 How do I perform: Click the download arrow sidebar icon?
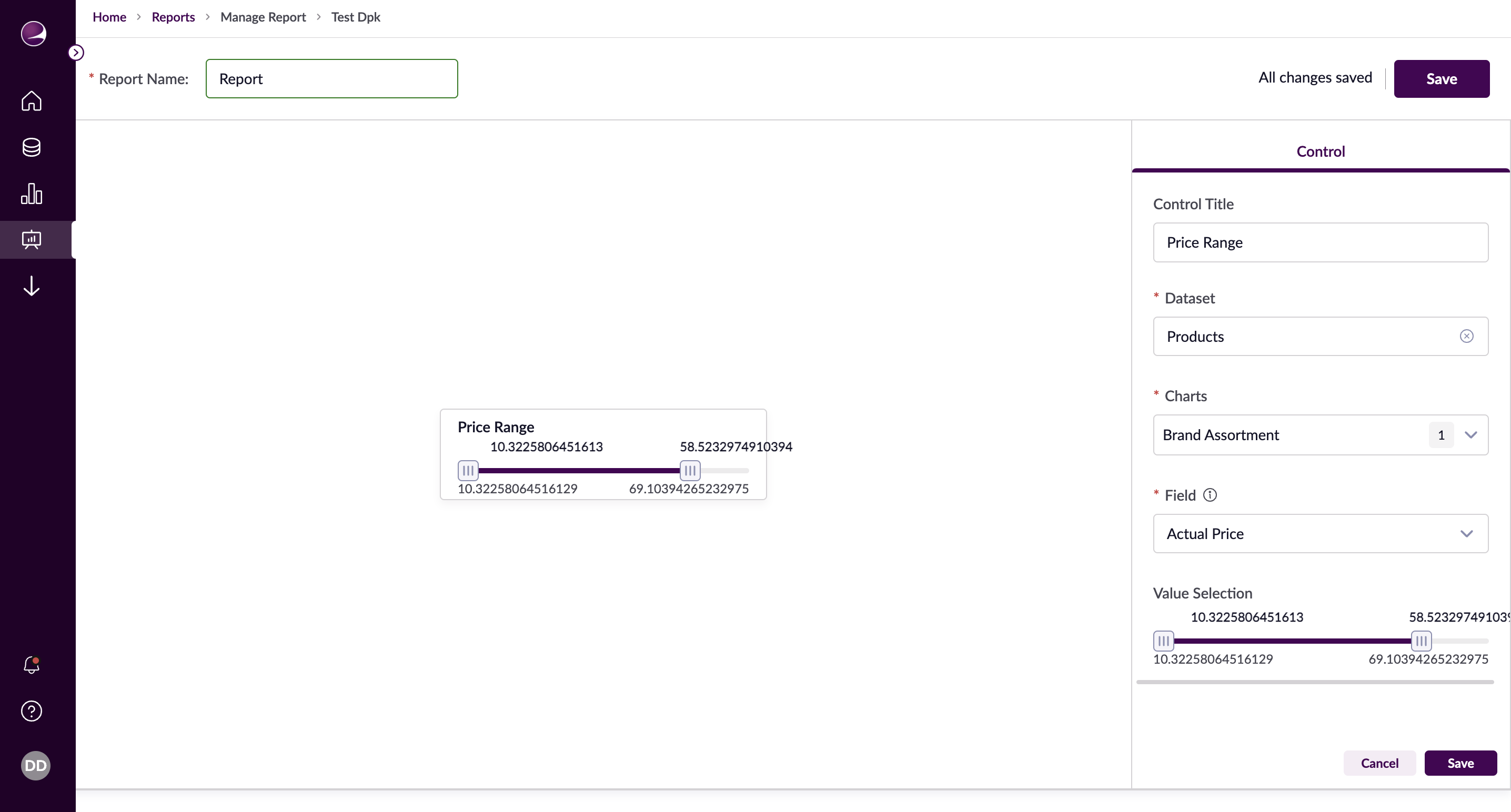tap(32, 286)
